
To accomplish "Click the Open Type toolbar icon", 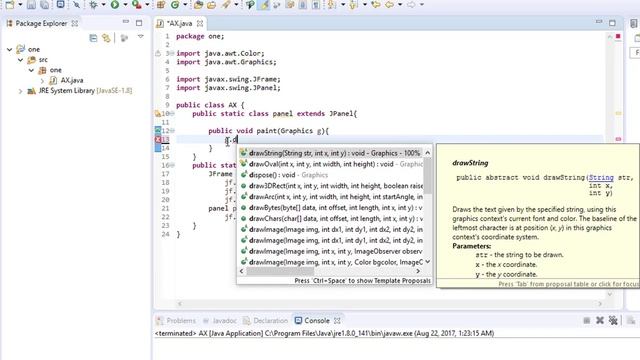I will (198, 4).
